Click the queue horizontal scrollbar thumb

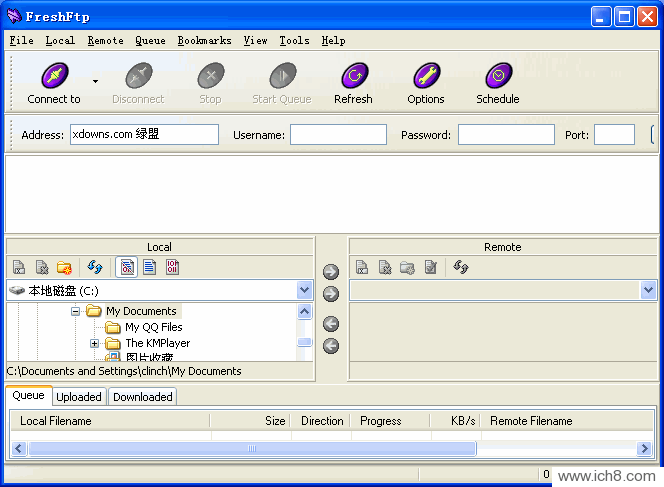(252, 448)
